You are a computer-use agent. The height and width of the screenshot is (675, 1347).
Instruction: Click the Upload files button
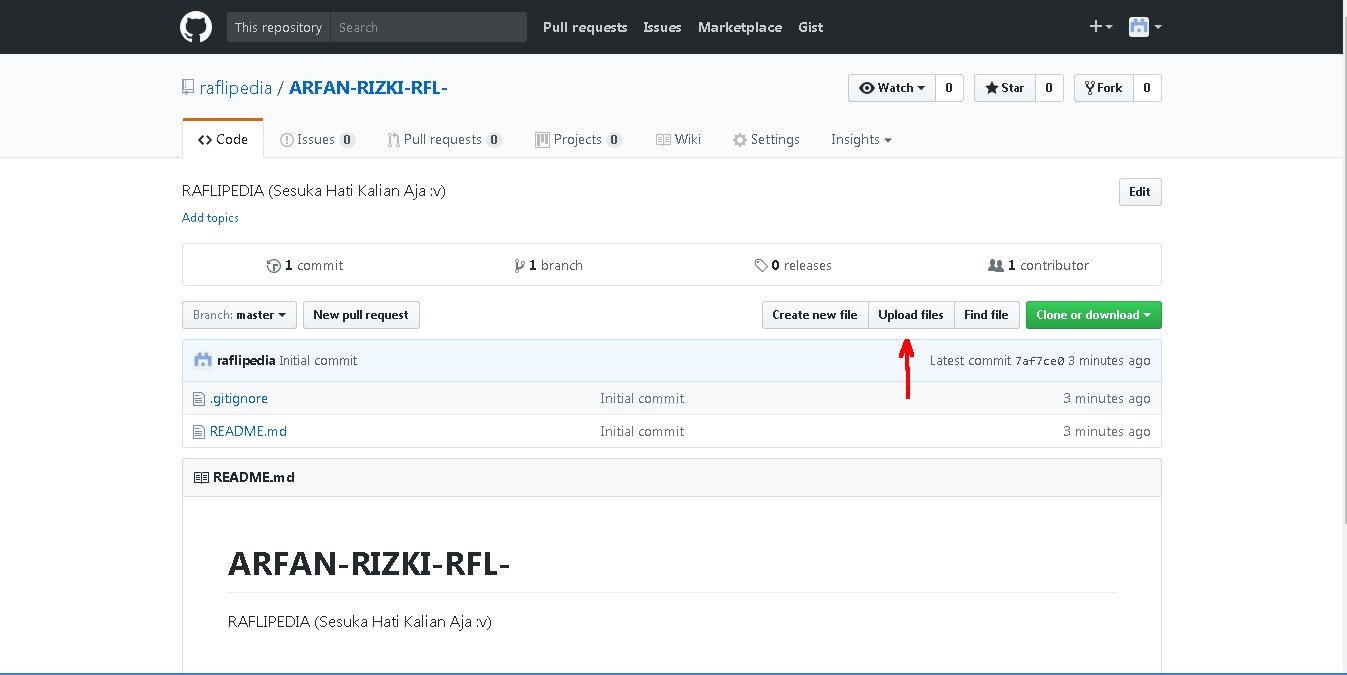pyautogui.click(x=910, y=314)
